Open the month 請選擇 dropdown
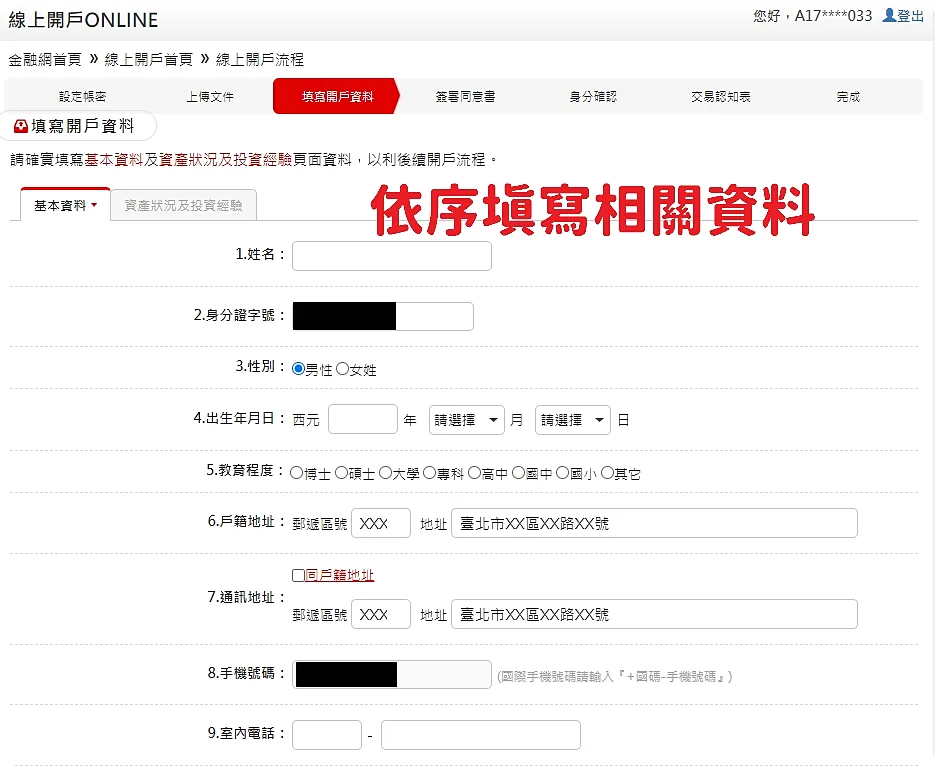The width and height of the screenshot is (935, 766). point(466,419)
